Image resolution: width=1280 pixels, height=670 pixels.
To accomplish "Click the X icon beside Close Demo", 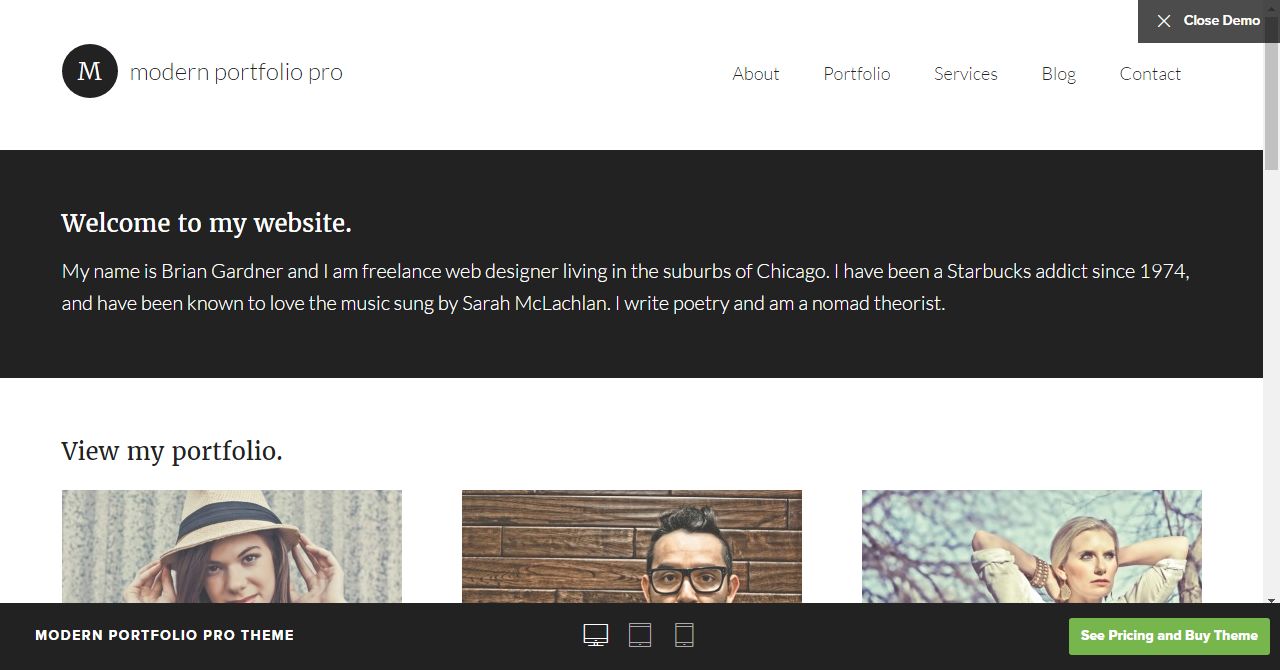I will tap(1164, 21).
